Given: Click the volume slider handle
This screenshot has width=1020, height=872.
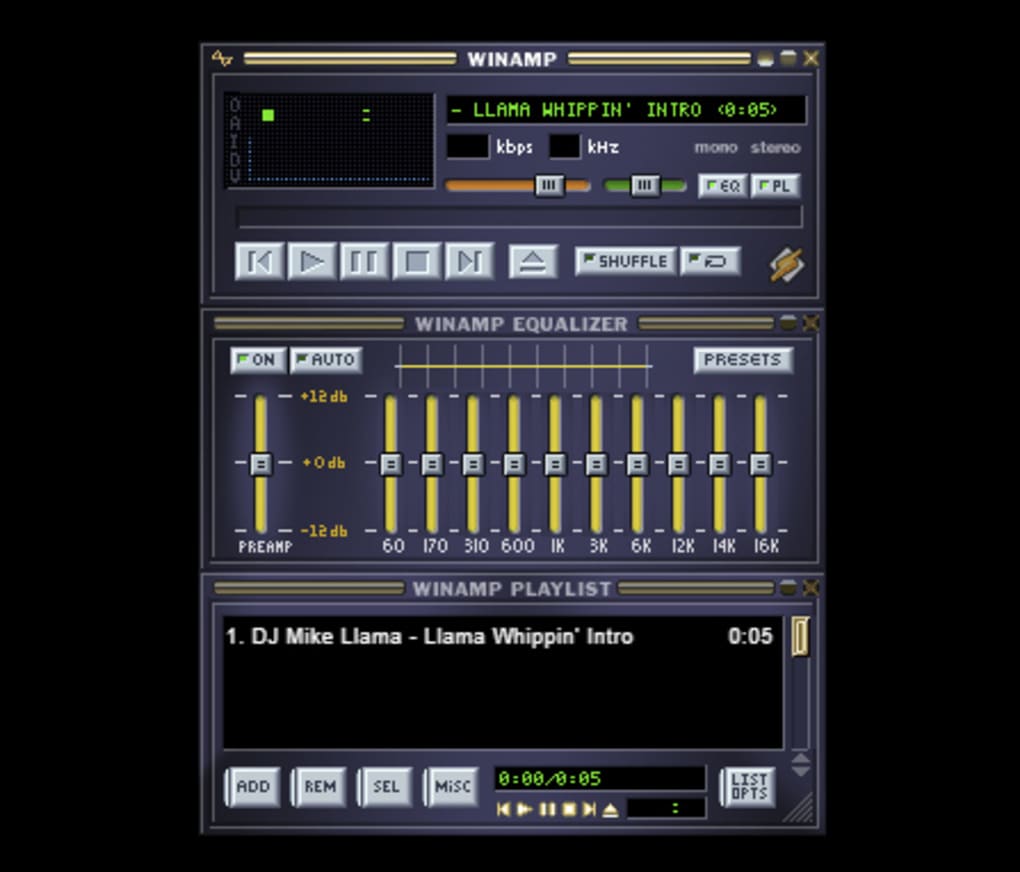Looking at the screenshot, I should point(548,186).
